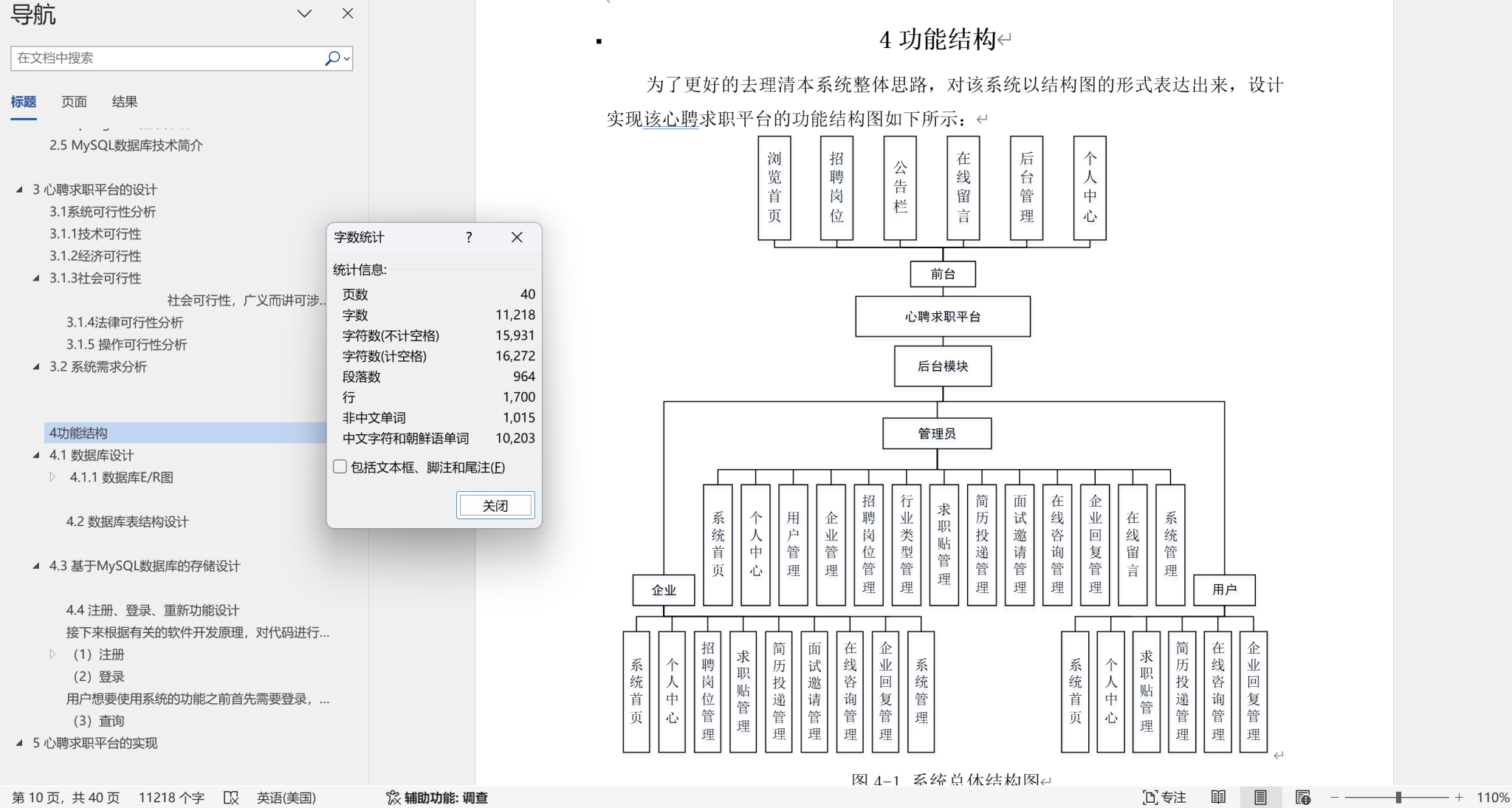
Task: Click the 关闭 button in word count dialog
Action: tap(495, 505)
